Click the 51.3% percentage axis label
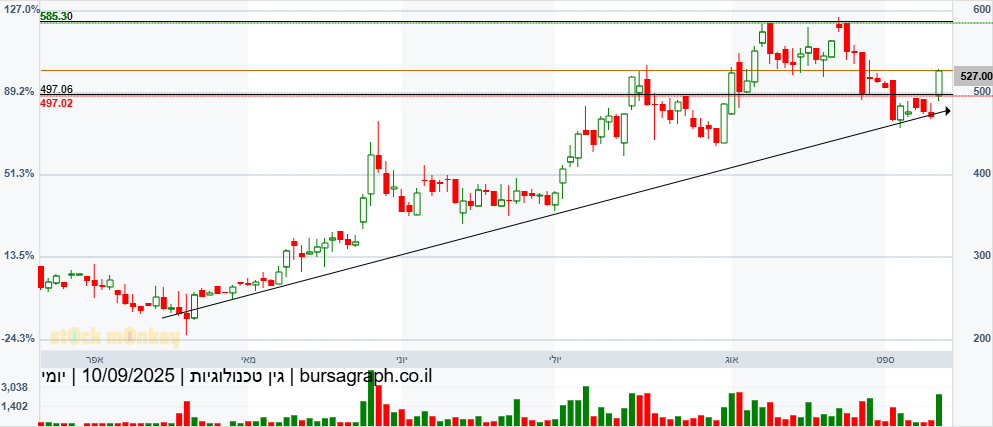This screenshot has height=427, width=993. [20, 174]
